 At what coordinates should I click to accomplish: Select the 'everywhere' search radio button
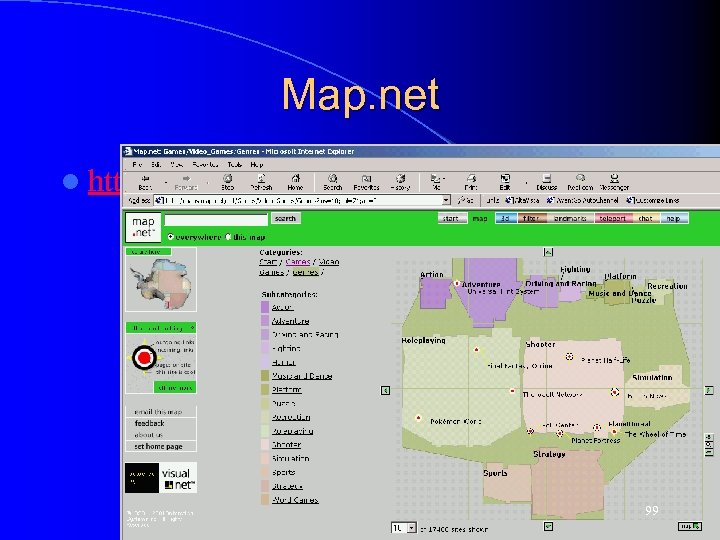[x=170, y=237]
